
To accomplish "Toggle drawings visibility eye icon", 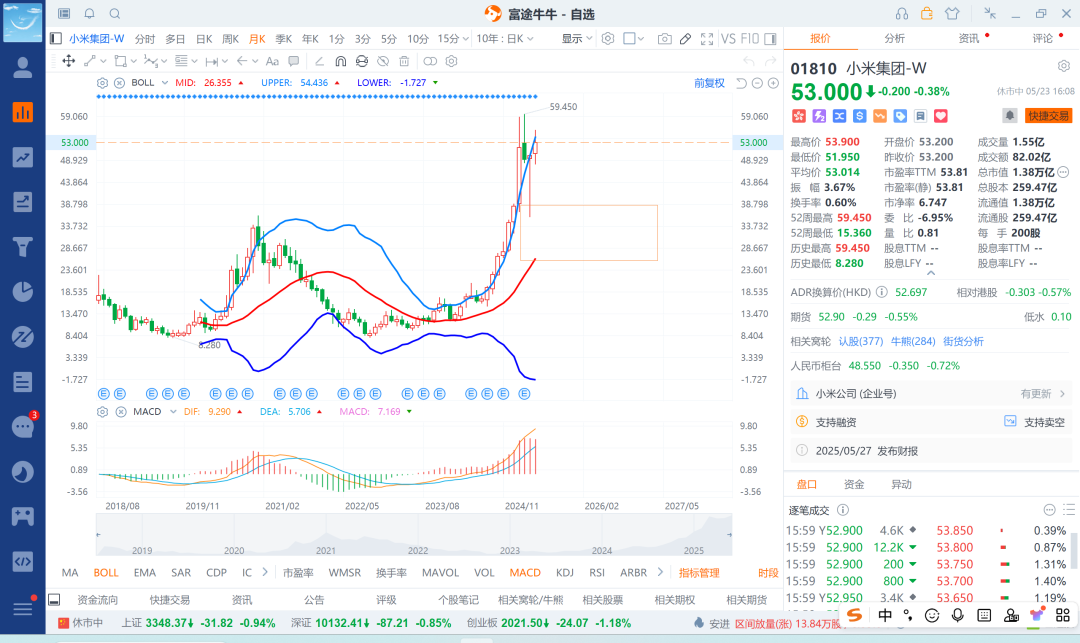I will 383,61.
